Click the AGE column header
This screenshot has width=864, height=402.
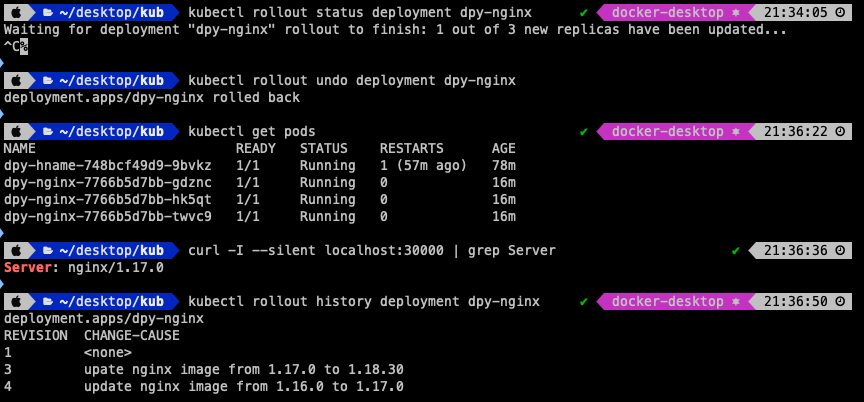(504, 148)
